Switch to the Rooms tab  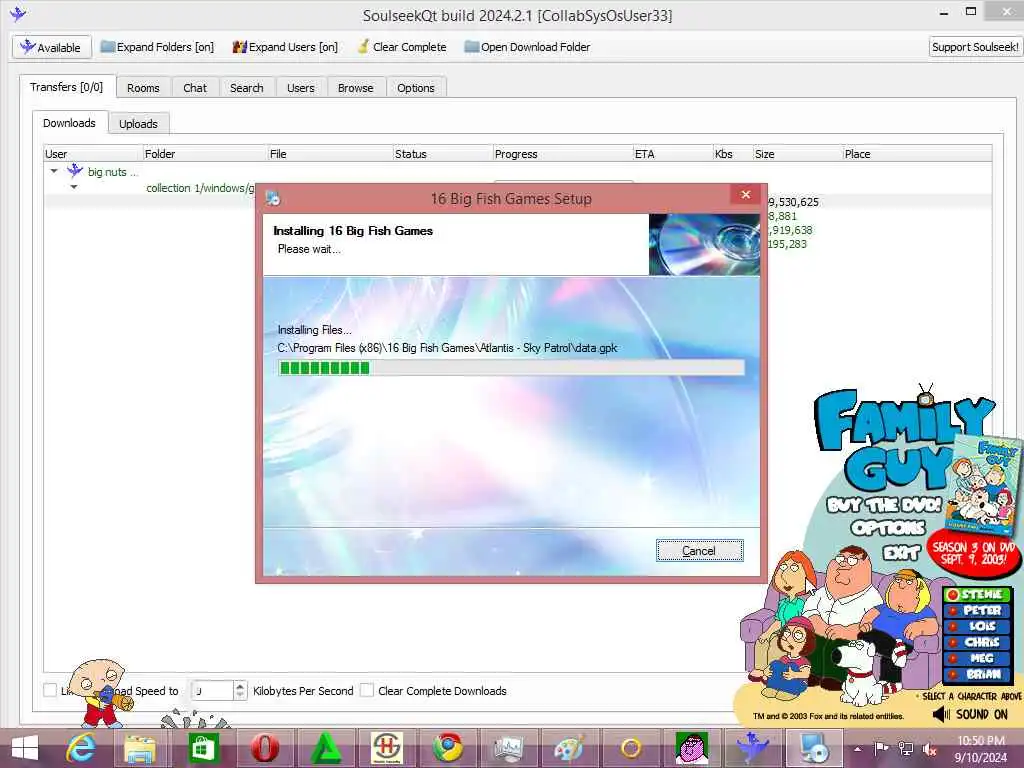pyautogui.click(x=143, y=88)
